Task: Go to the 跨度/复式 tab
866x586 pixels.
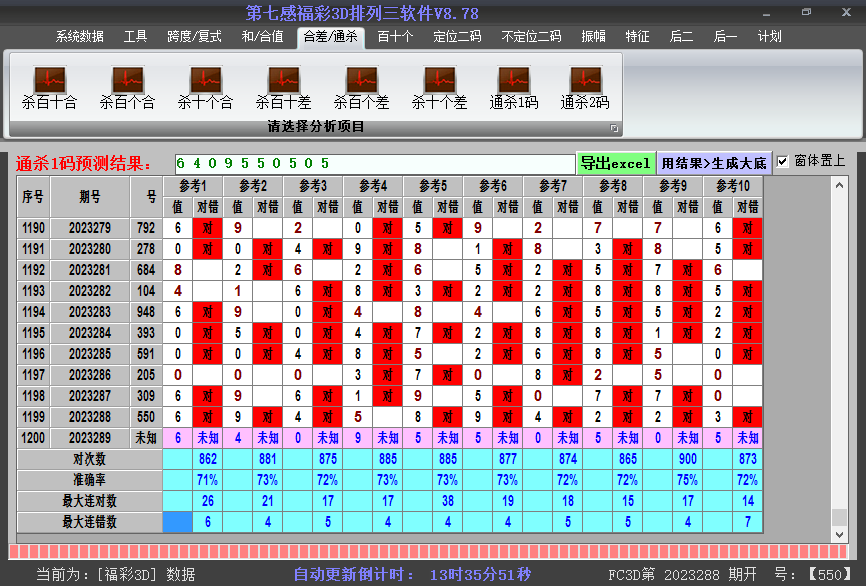Action: [x=194, y=36]
